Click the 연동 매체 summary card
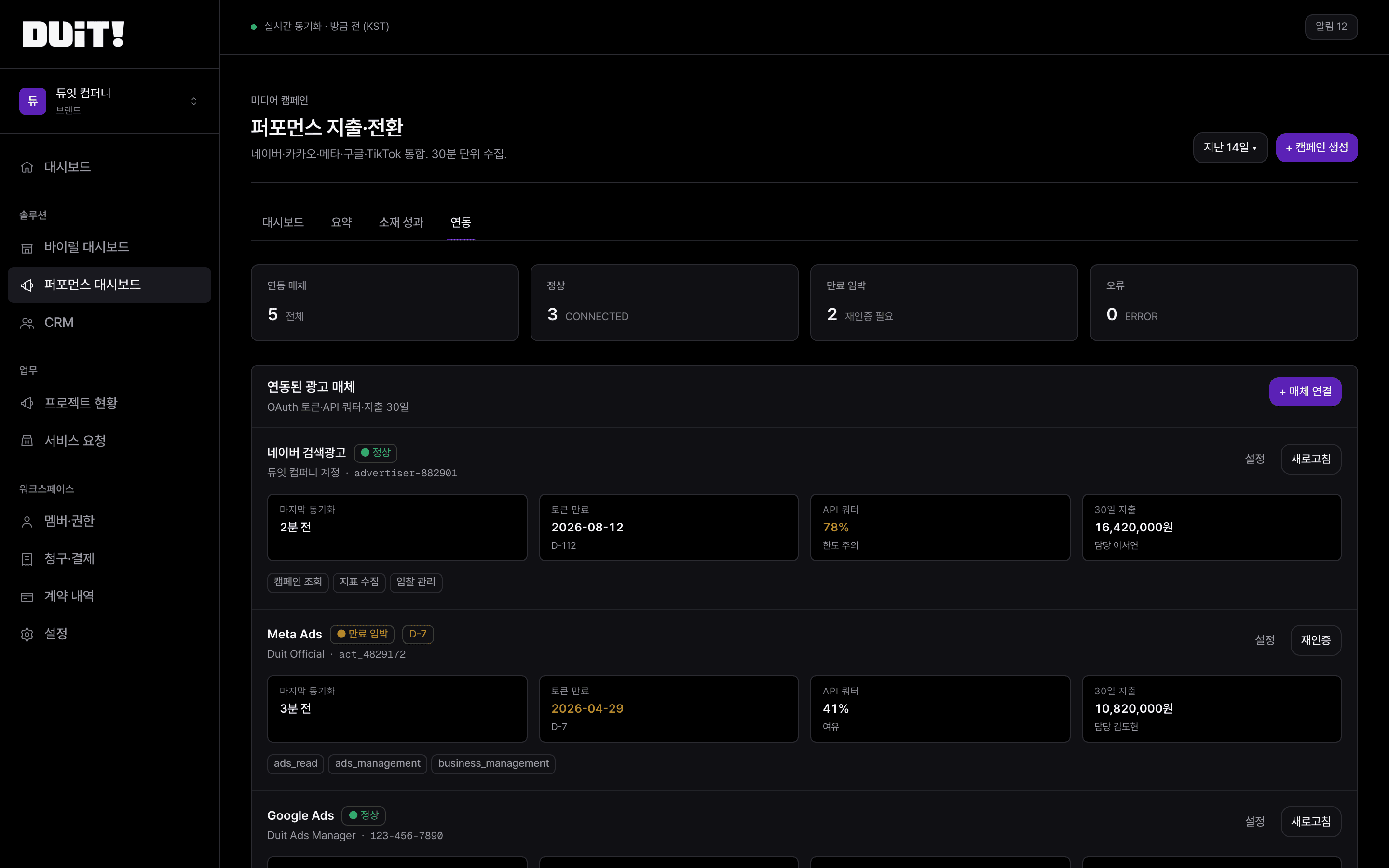1389x868 pixels. pyautogui.click(x=384, y=302)
